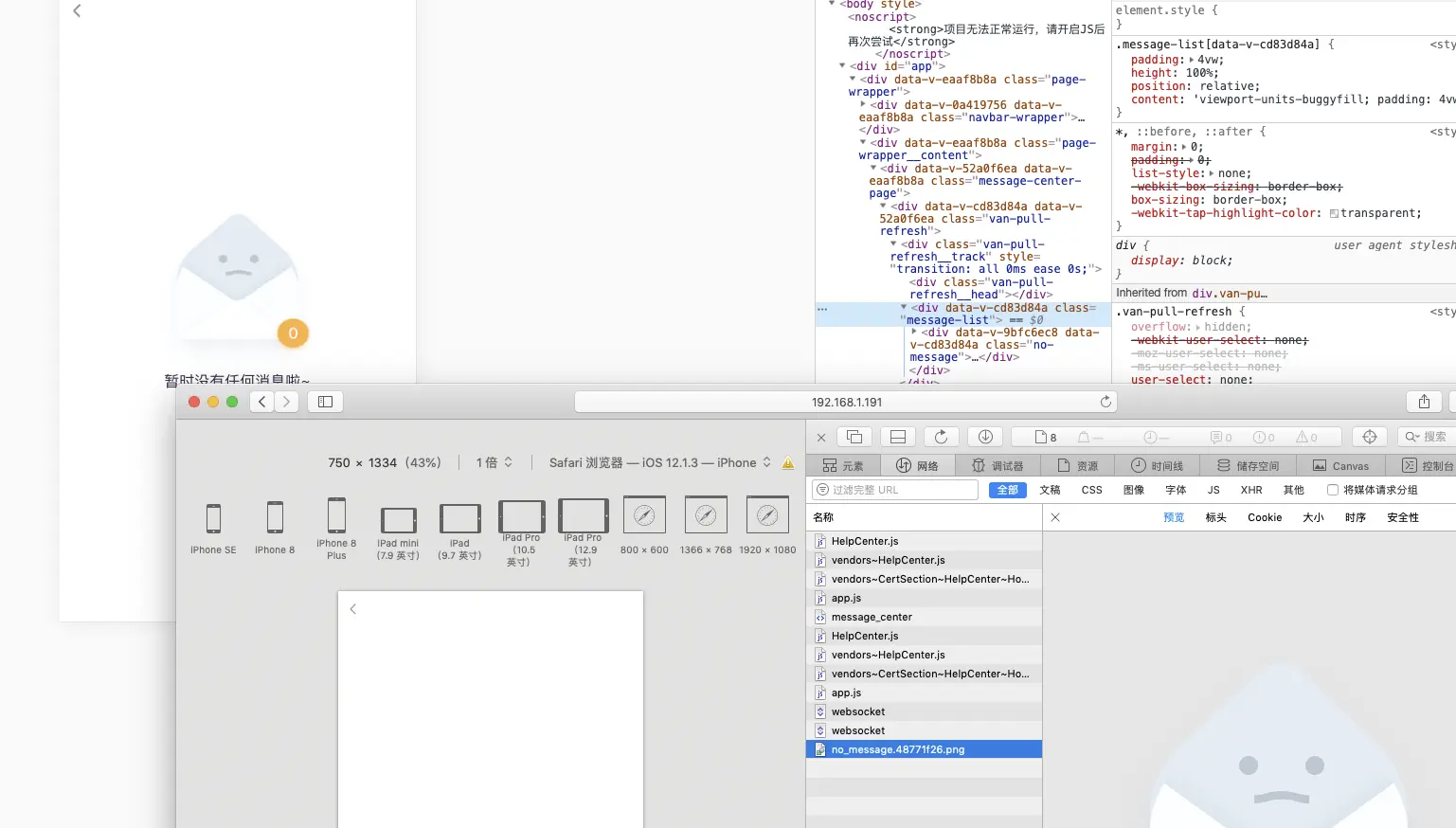Dock the Web Inspector to the bottom
The height and width of the screenshot is (828, 1456).
click(x=898, y=437)
